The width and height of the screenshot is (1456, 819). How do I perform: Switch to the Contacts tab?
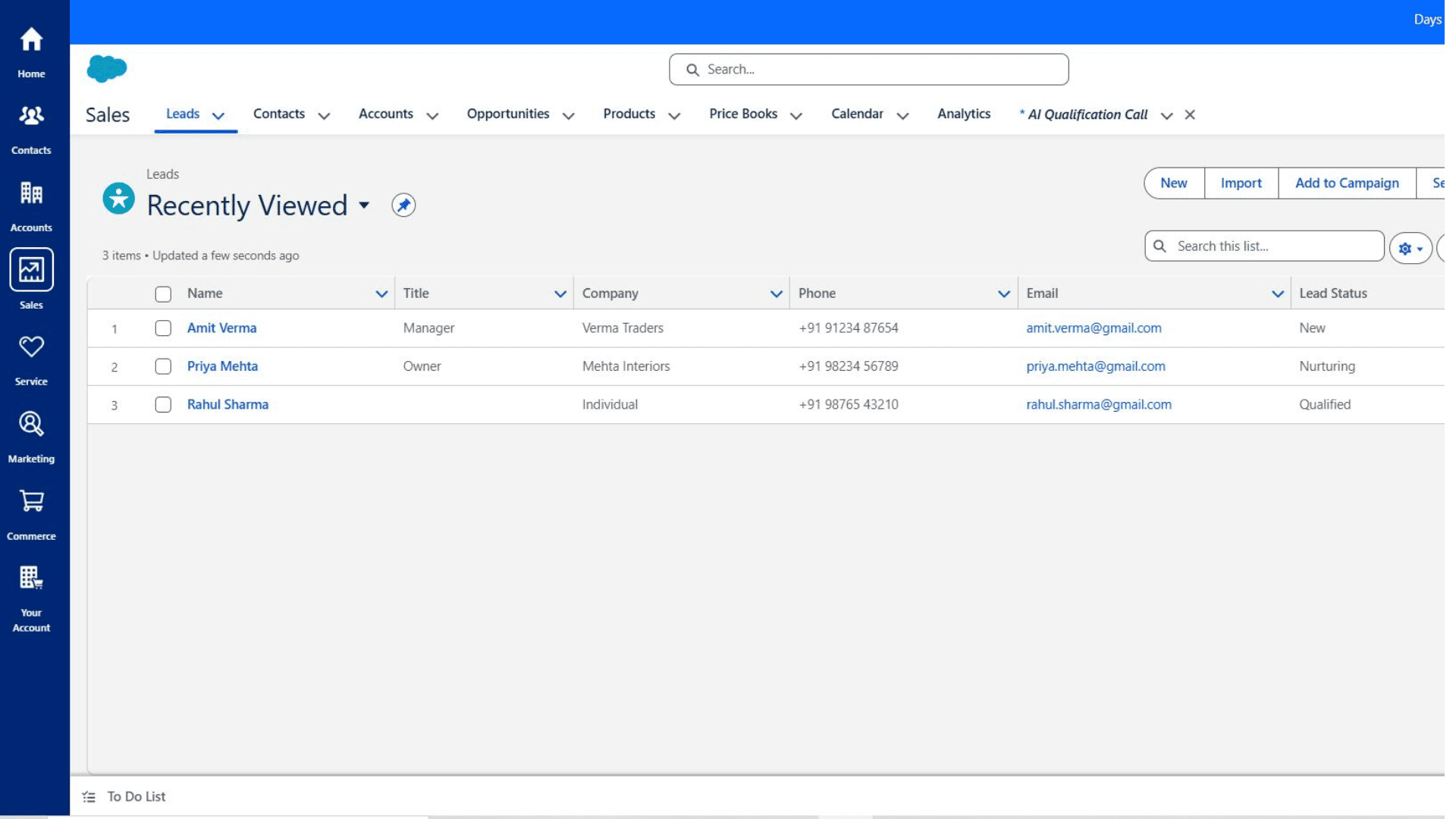(x=279, y=114)
